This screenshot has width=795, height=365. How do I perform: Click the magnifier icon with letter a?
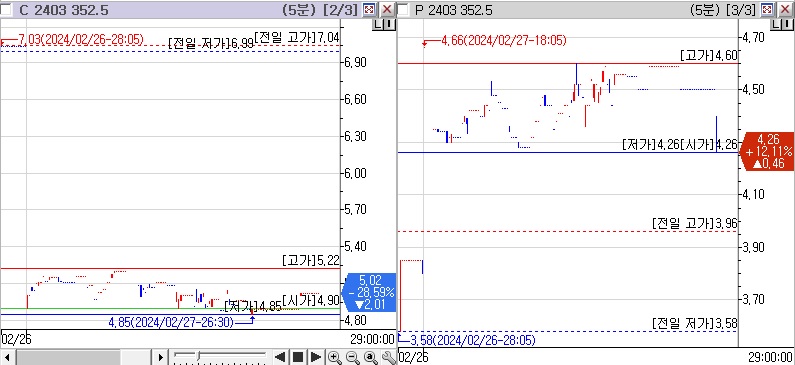(371, 357)
